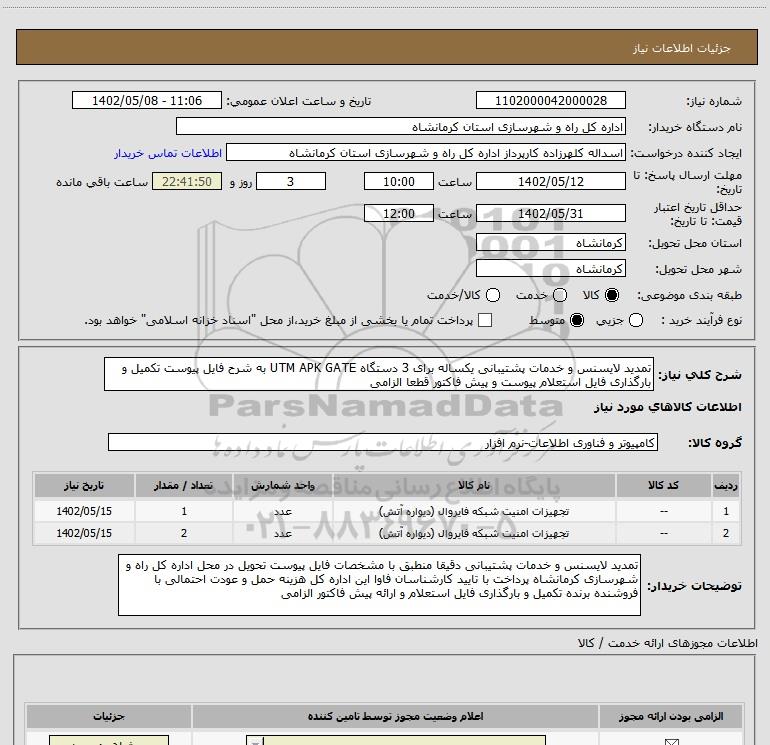The width and height of the screenshot is (770, 745).
Task: Click the واحد شمارش column header
Action: coord(283,485)
